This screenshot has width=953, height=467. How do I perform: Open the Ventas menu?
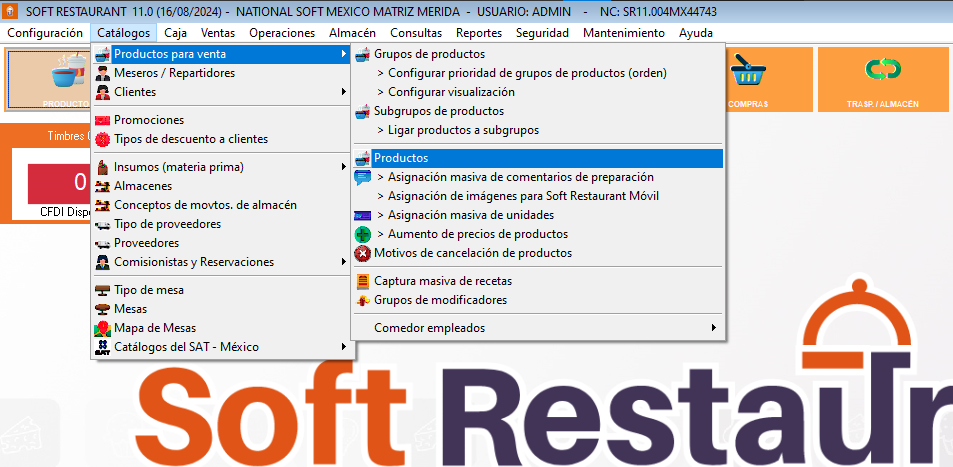pos(218,33)
